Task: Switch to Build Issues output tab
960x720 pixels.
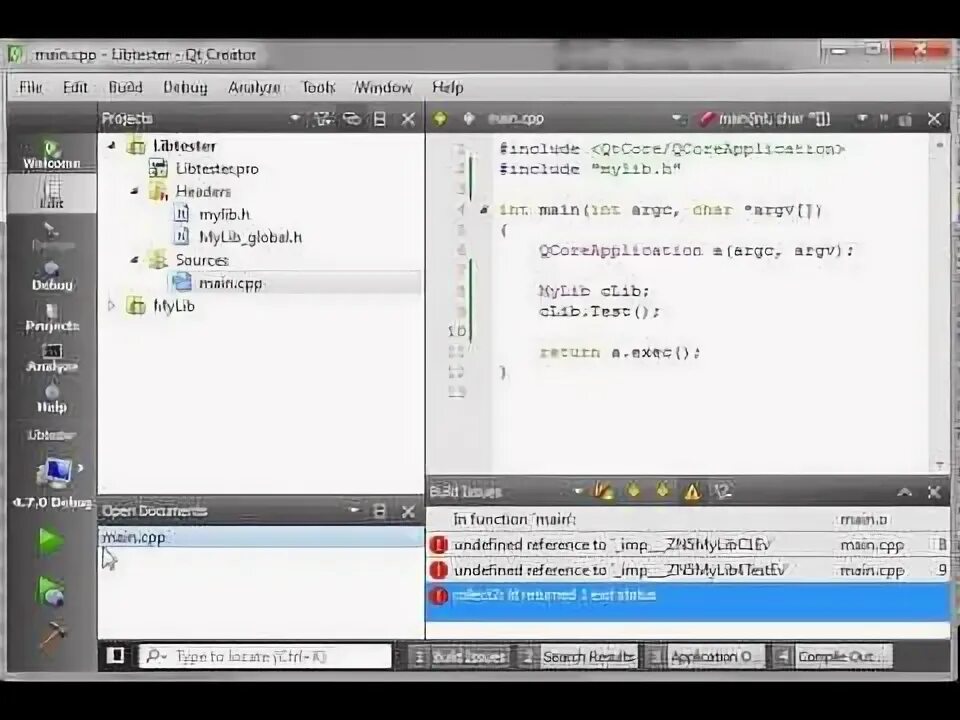Action: click(x=462, y=656)
